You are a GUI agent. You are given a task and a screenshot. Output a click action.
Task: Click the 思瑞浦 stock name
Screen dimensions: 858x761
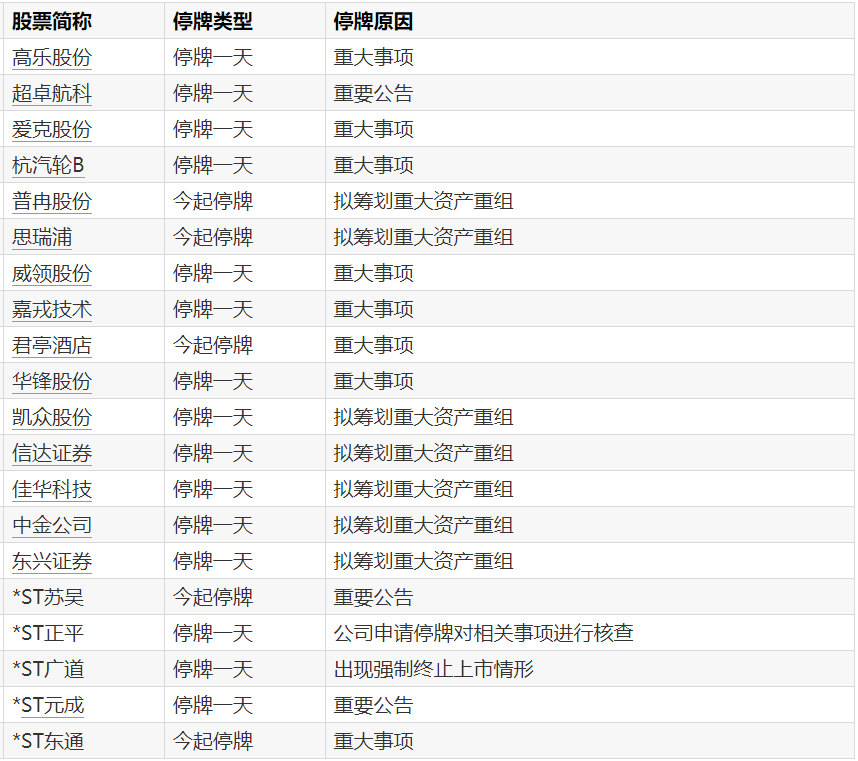42,238
